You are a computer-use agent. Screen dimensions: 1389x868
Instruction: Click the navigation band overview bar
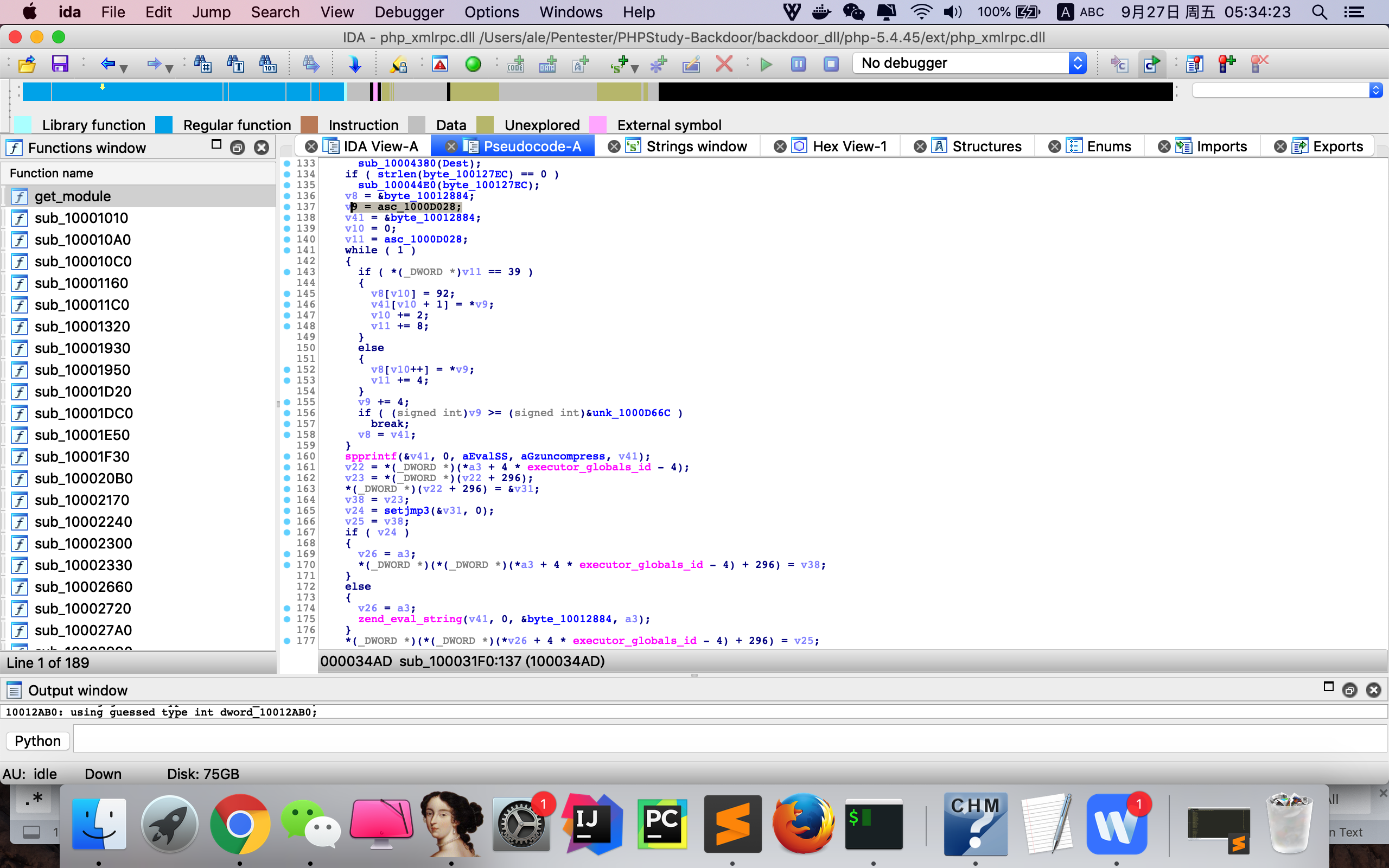[x=597, y=91]
